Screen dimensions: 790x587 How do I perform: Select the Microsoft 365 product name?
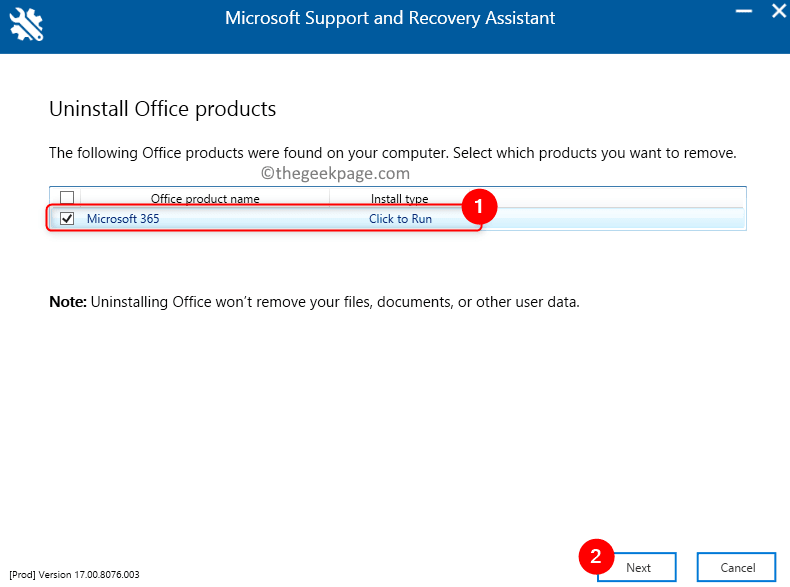pyautogui.click(x=123, y=219)
